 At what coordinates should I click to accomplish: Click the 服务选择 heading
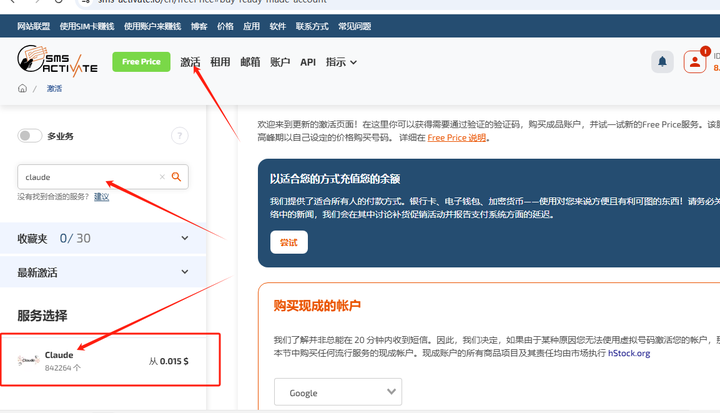(x=42, y=316)
